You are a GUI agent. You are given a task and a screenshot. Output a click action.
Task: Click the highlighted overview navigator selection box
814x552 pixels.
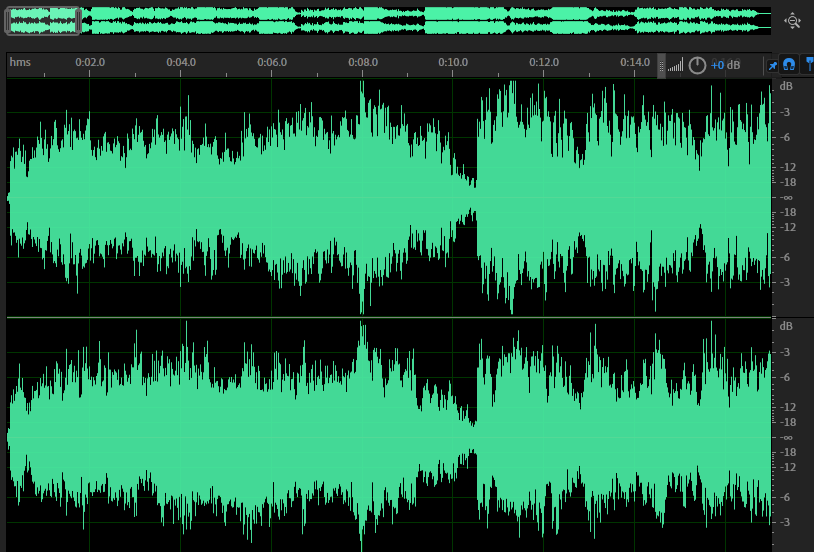(43, 21)
